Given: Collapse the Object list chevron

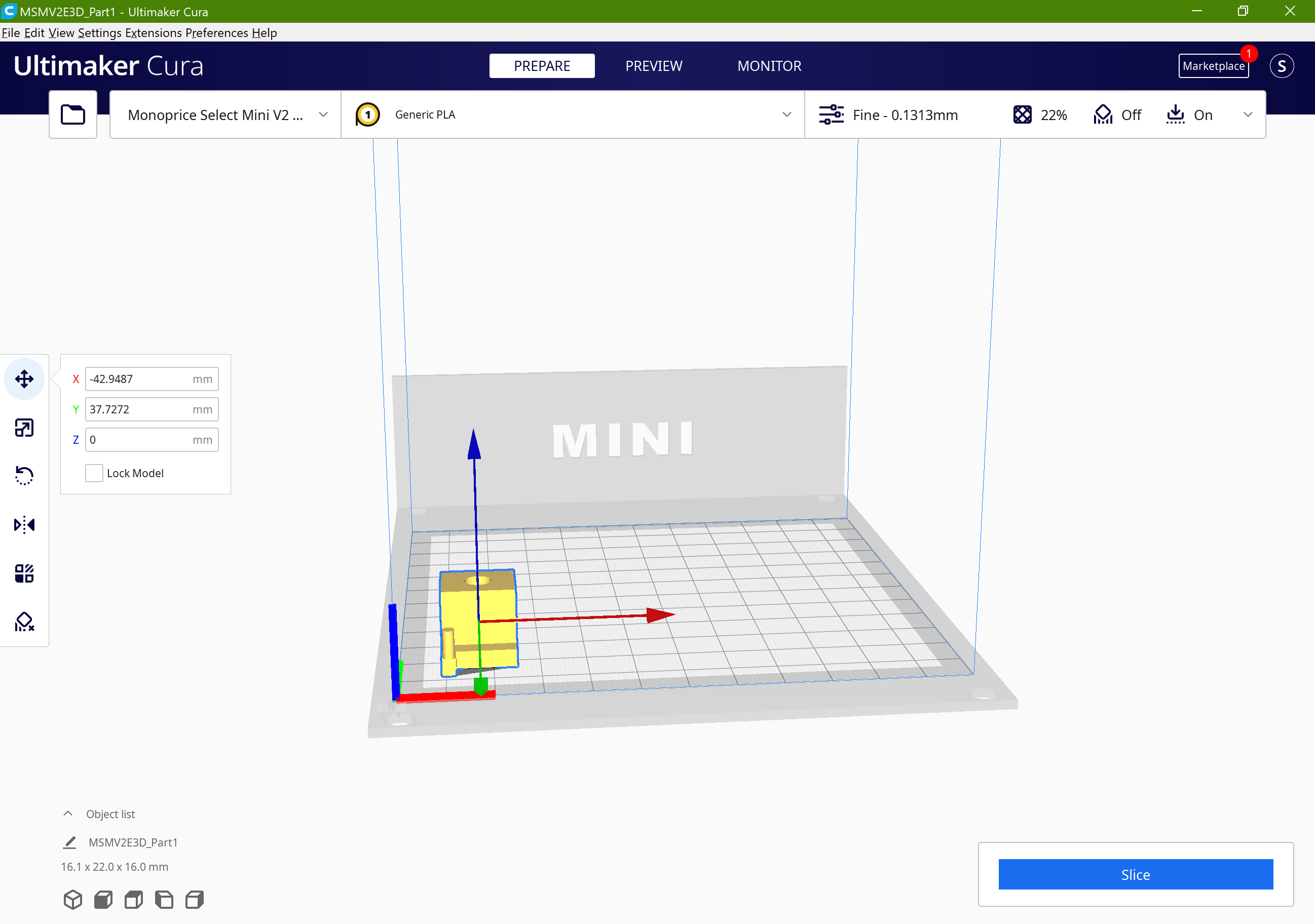Looking at the screenshot, I should 68,814.
